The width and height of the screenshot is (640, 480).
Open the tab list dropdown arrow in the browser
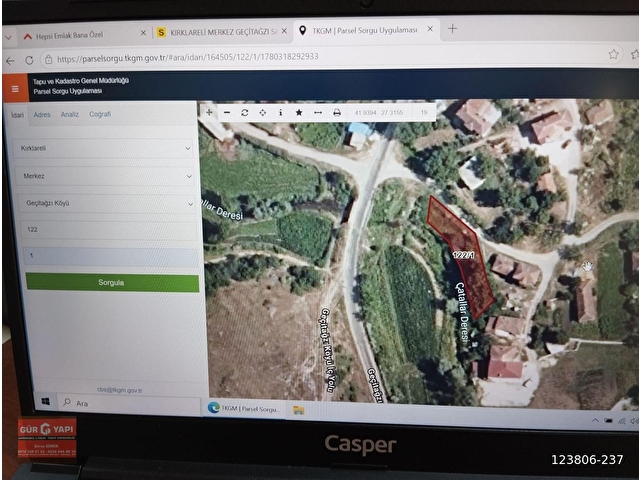pyautogui.click(x=9, y=38)
